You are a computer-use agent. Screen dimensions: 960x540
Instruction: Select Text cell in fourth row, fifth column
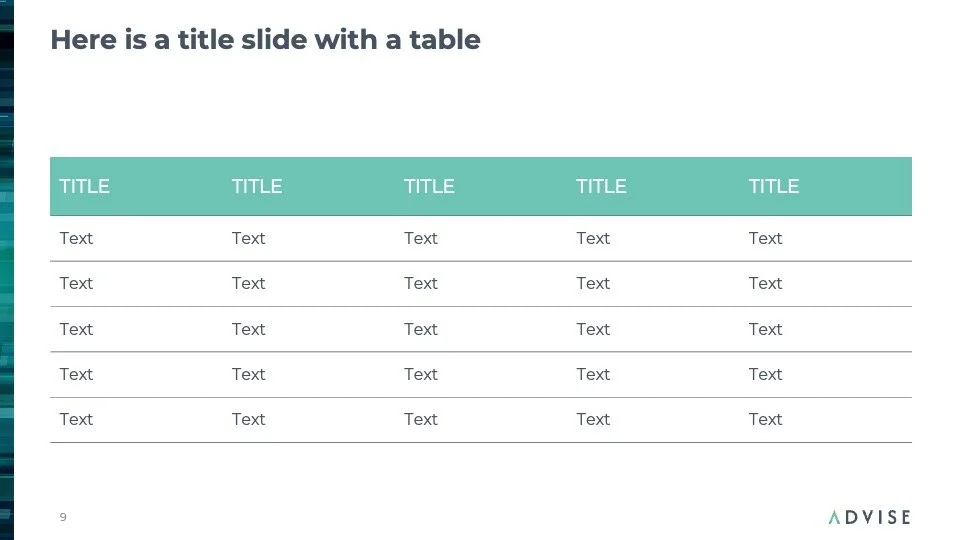pos(765,374)
